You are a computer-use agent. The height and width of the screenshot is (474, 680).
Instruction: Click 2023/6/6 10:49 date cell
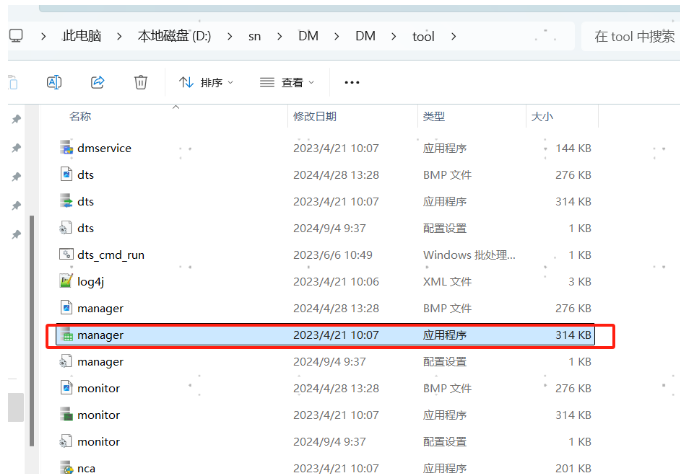point(333,255)
